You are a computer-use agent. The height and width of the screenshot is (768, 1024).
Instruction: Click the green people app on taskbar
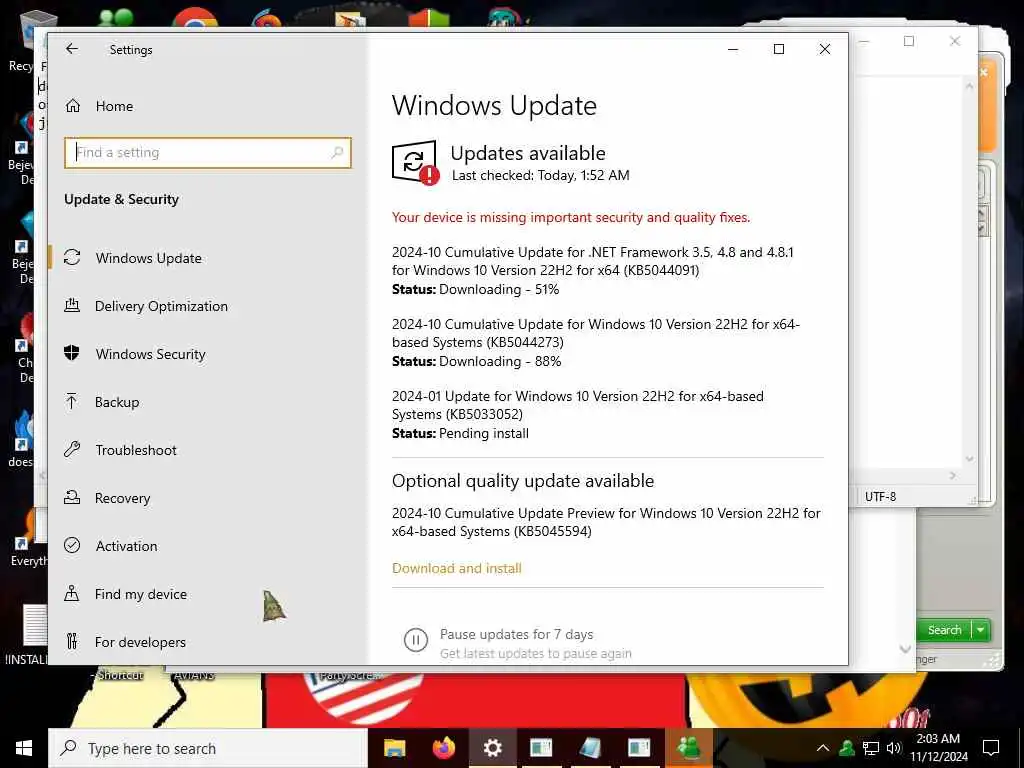coord(688,748)
